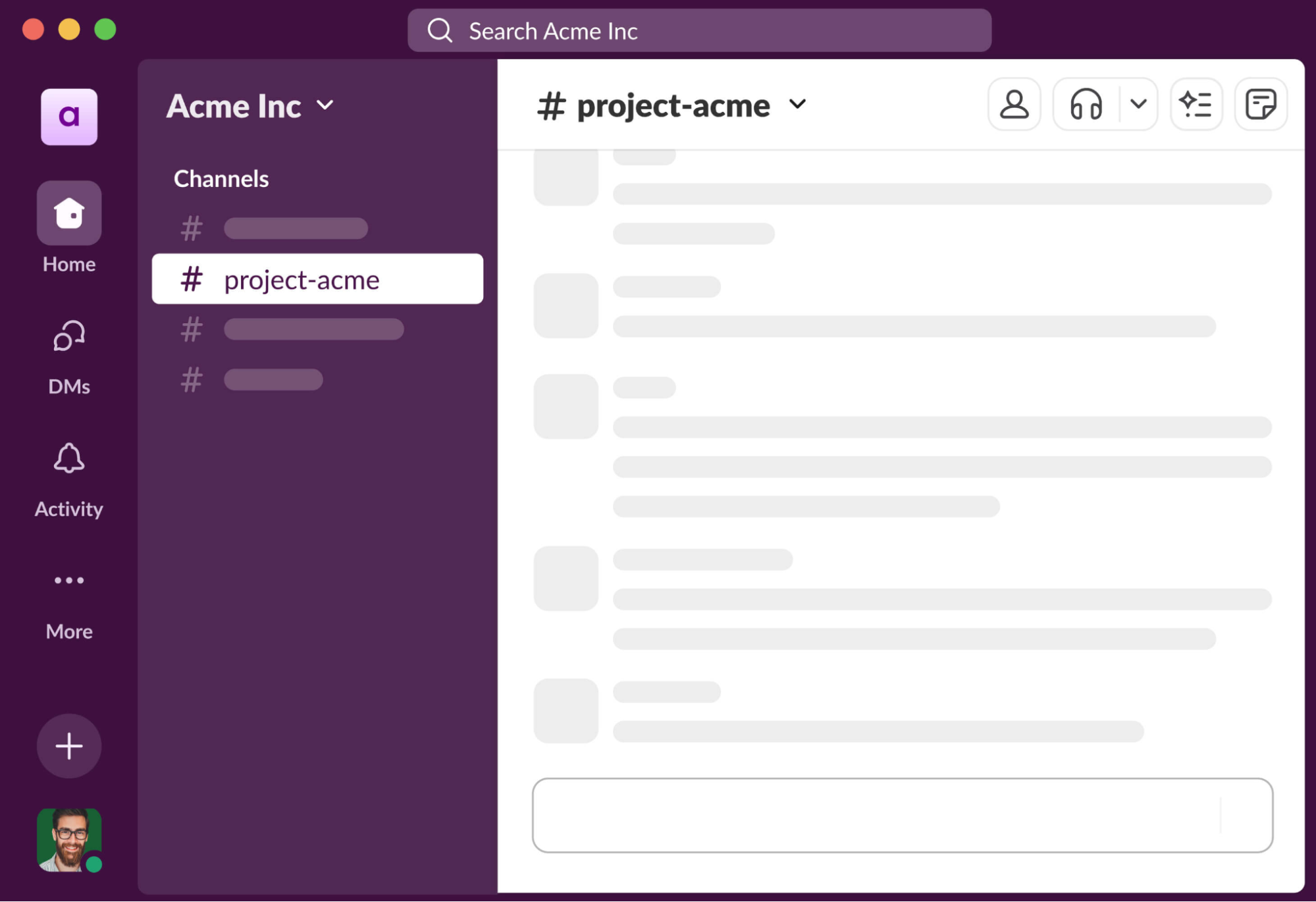Click the Add new workspace button

click(69, 746)
